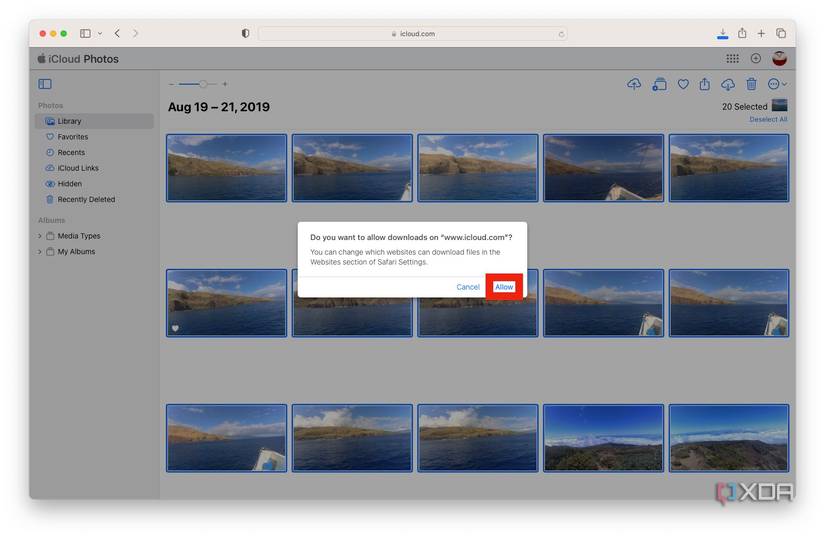
Task: Select the My Albums folder row
Action: (95, 252)
